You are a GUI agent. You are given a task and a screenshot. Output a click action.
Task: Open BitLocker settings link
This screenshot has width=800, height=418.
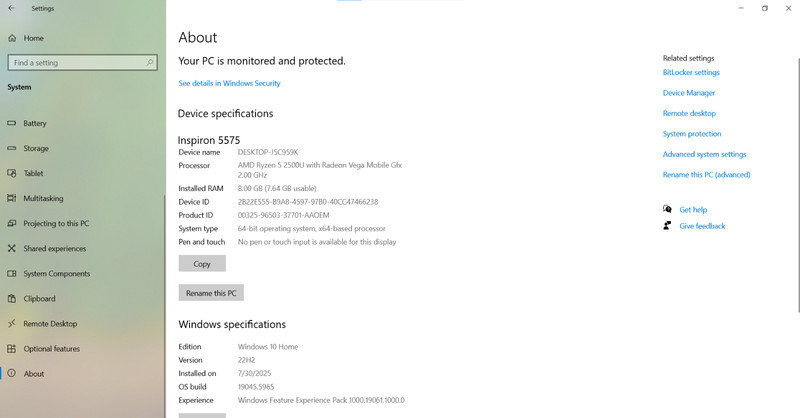click(x=691, y=72)
